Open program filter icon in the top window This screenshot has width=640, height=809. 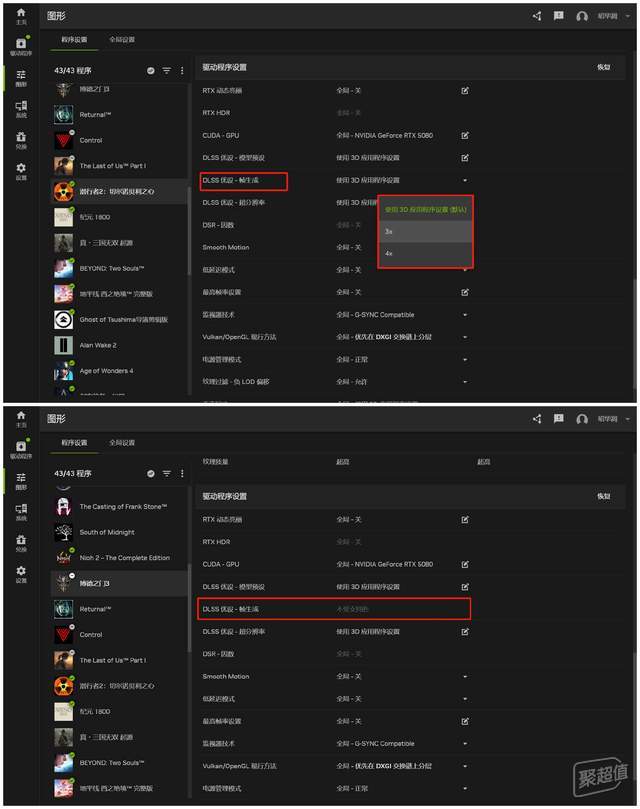pyautogui.click(x=166, y=71)
